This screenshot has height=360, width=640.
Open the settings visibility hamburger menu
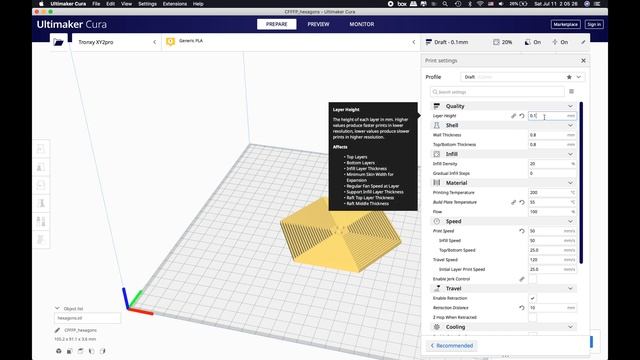point(571,91)
